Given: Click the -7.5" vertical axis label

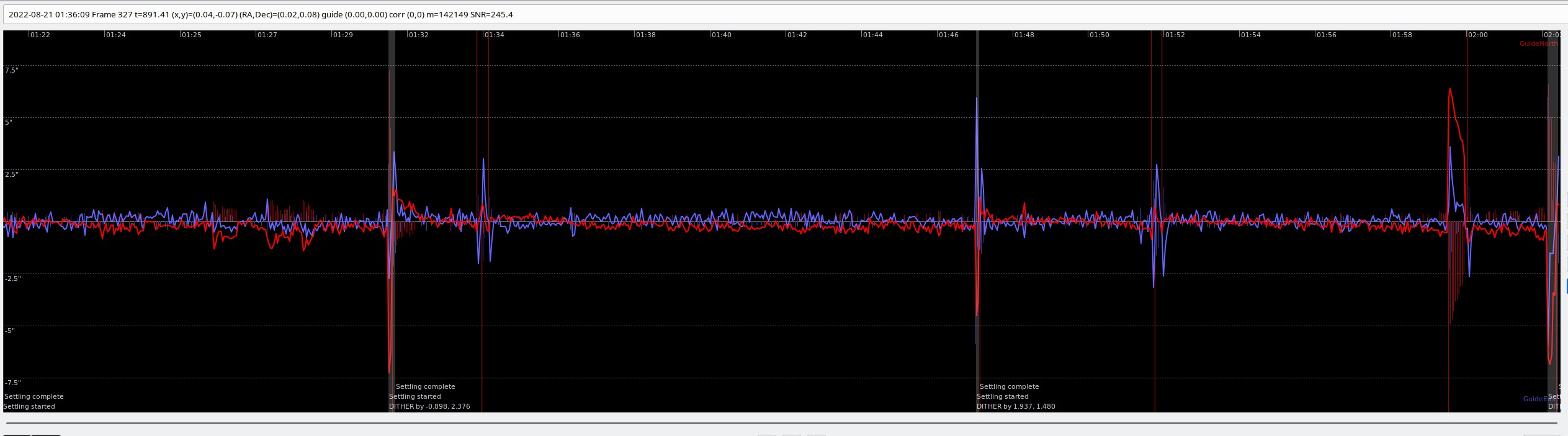Looking at the screenshot, I should pyautogui.click(x=13, y=383).
